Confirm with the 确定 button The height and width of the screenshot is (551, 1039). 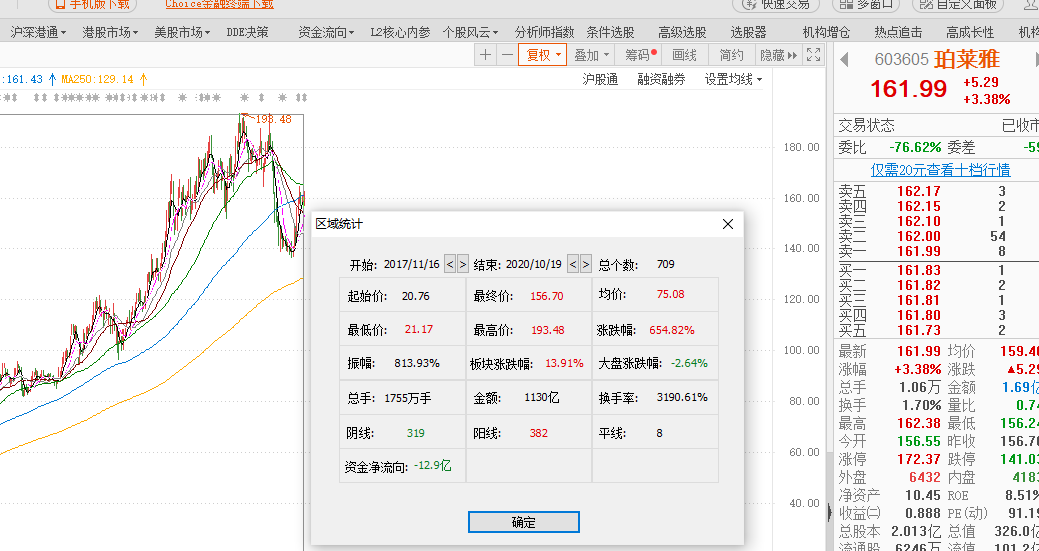click(x=523, y=522)
